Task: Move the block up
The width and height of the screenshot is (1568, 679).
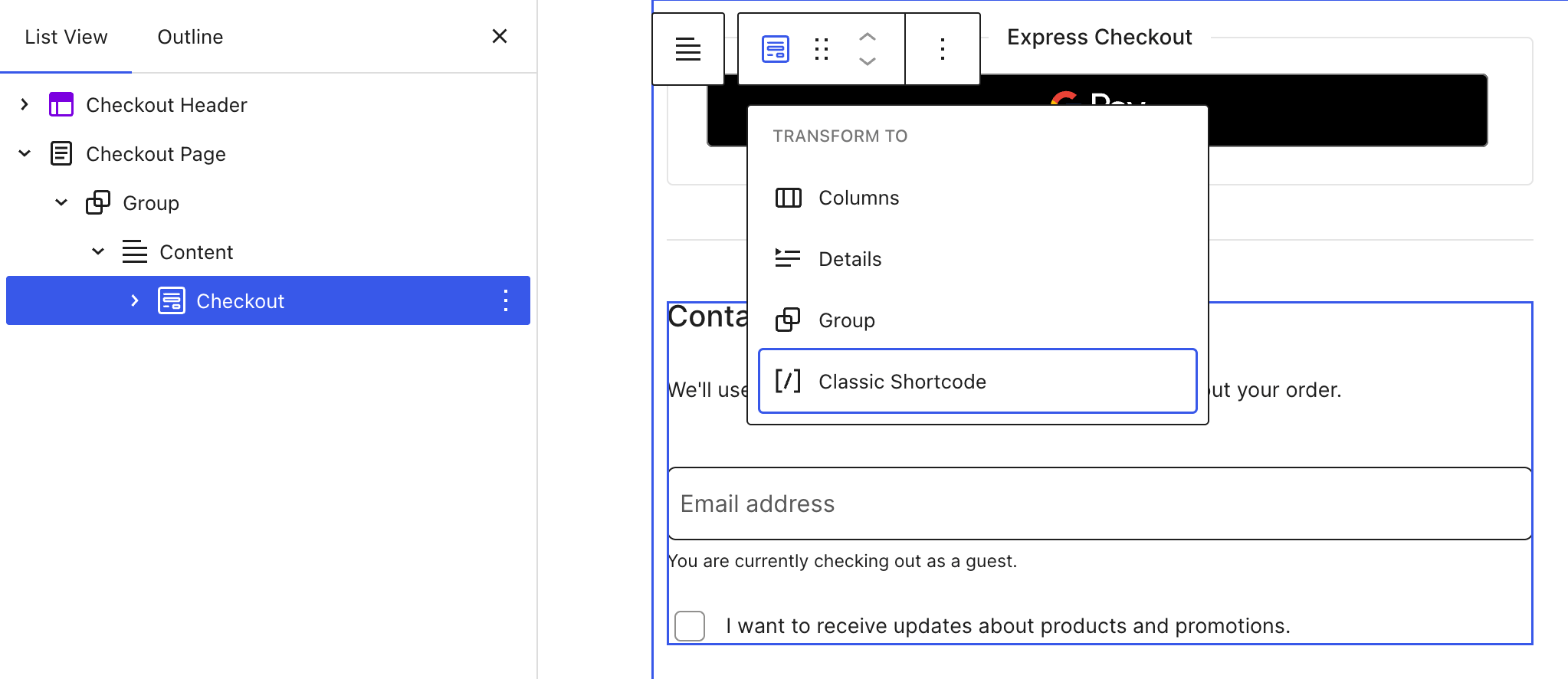Action: (x=868, y=37)
